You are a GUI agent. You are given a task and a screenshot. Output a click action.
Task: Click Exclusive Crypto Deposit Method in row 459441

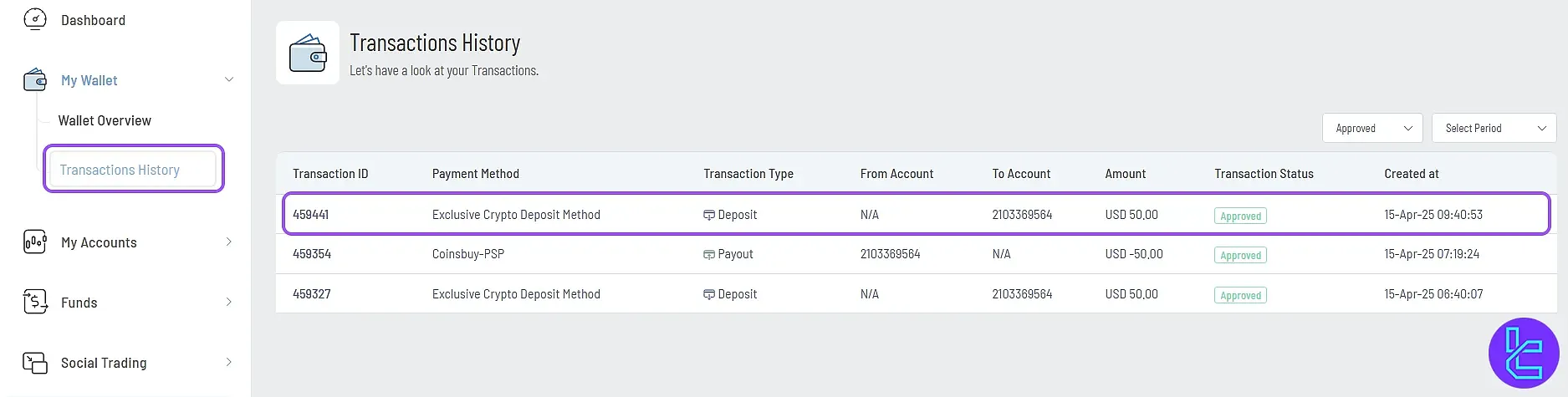click(516, 215)
